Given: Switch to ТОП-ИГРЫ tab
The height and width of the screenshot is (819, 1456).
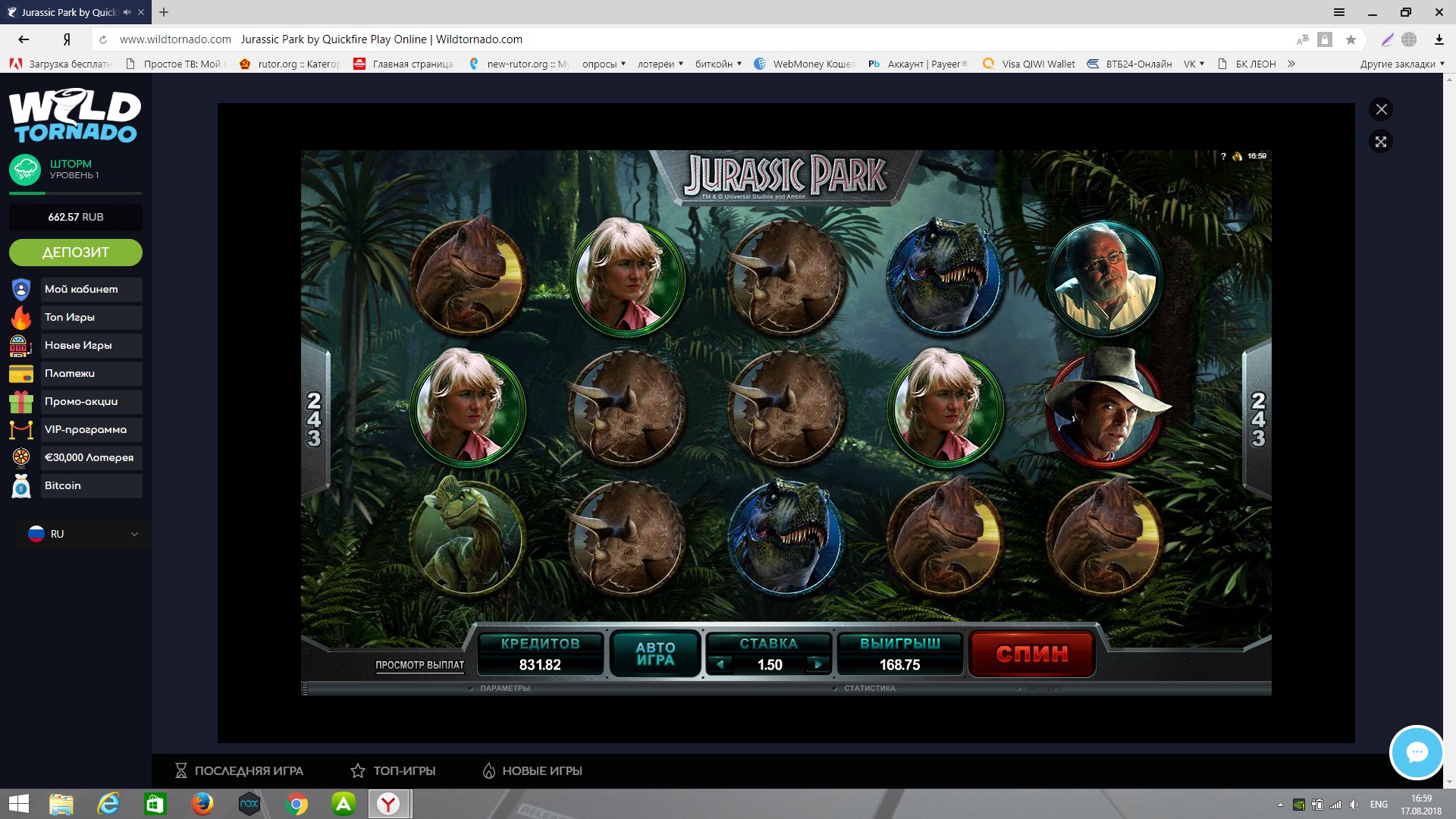Looking at the screenshot, I should click(x=393, y=770).
